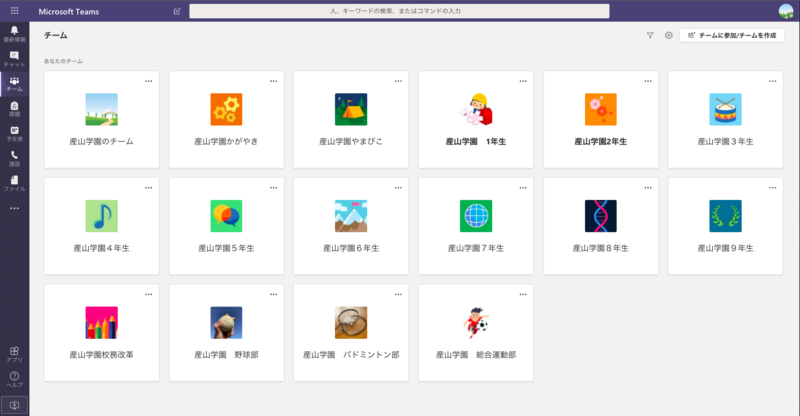The image size is (800, 416).
Task: Open the Apps (アプリ) store icon
Action: tap(14, 353)
